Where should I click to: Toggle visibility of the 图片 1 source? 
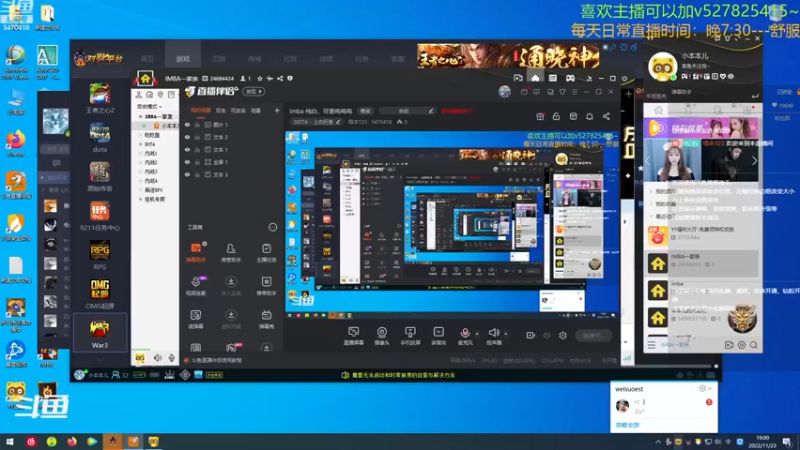coord(187,124)
